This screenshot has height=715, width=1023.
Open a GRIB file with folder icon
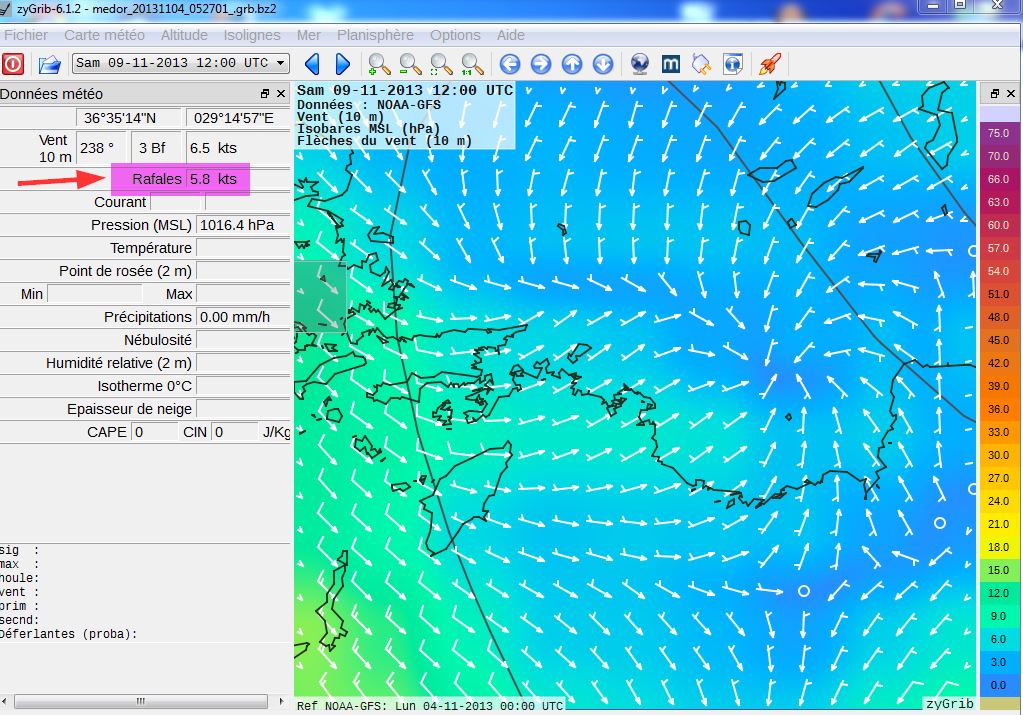pos(49,64)
